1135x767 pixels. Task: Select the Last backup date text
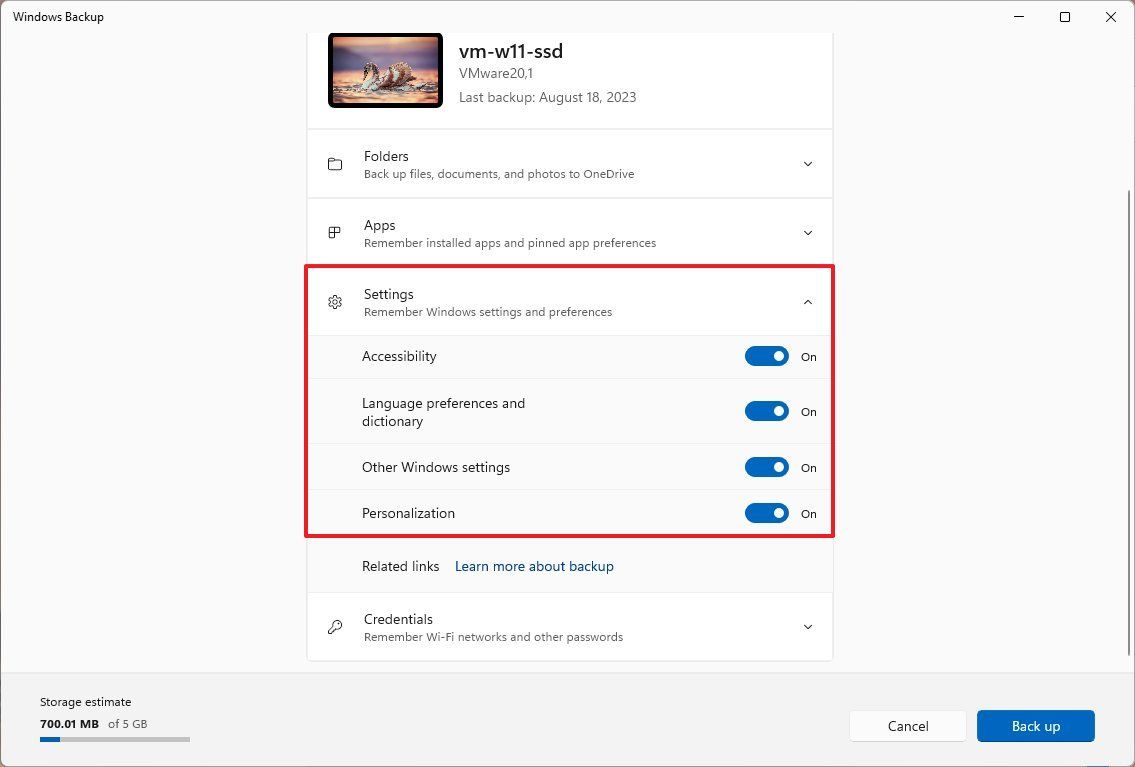click(x=548, y=97)
